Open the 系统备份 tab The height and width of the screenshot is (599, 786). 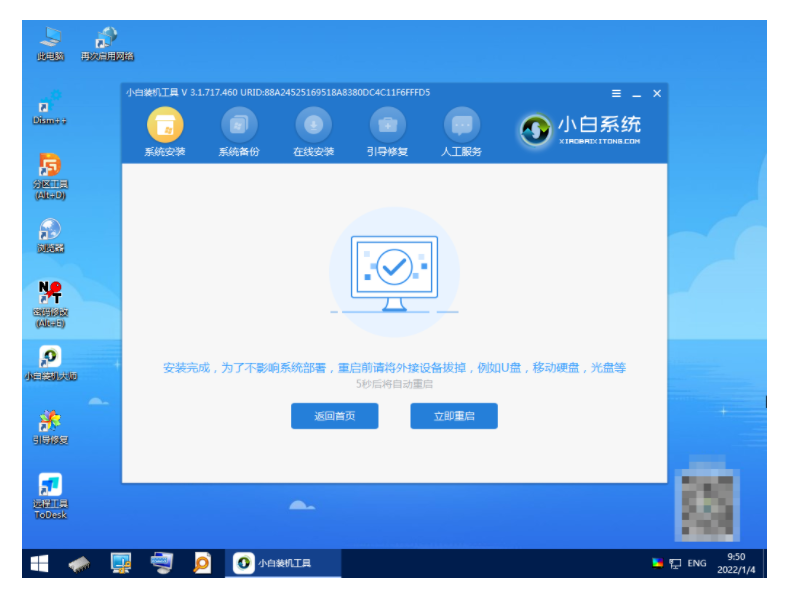[239, 126]
